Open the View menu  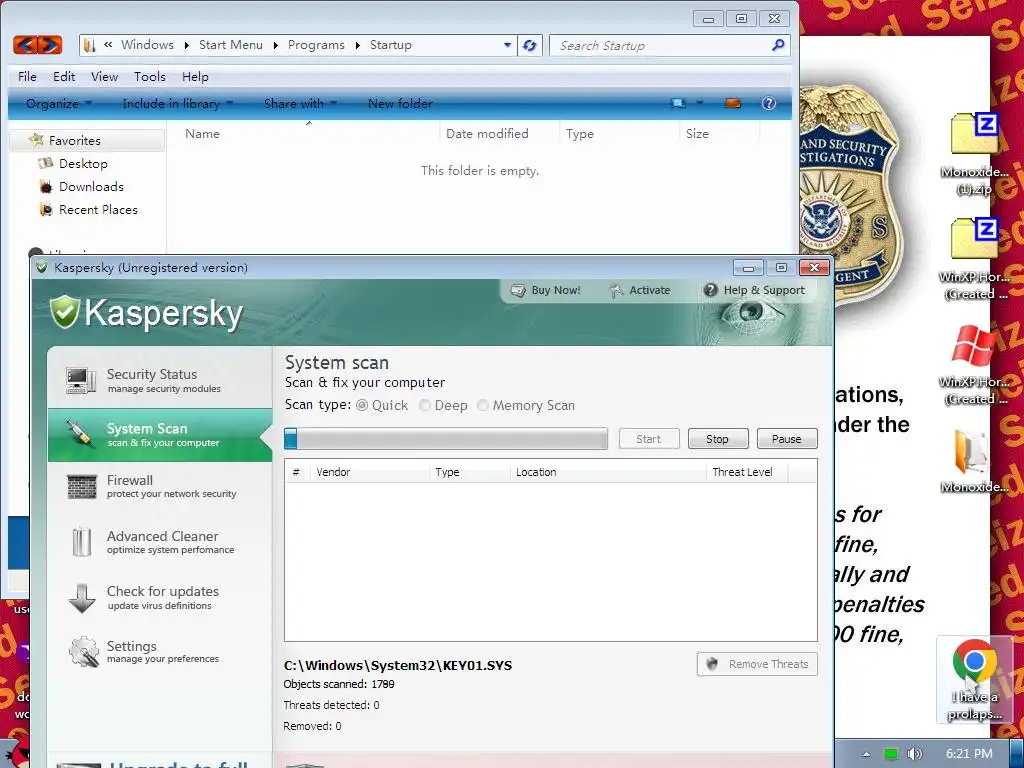(104, 76)
